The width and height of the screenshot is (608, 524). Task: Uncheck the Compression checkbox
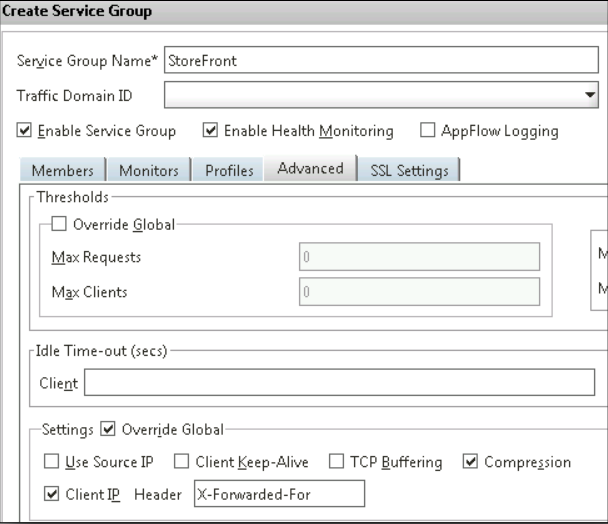point(471,462)
